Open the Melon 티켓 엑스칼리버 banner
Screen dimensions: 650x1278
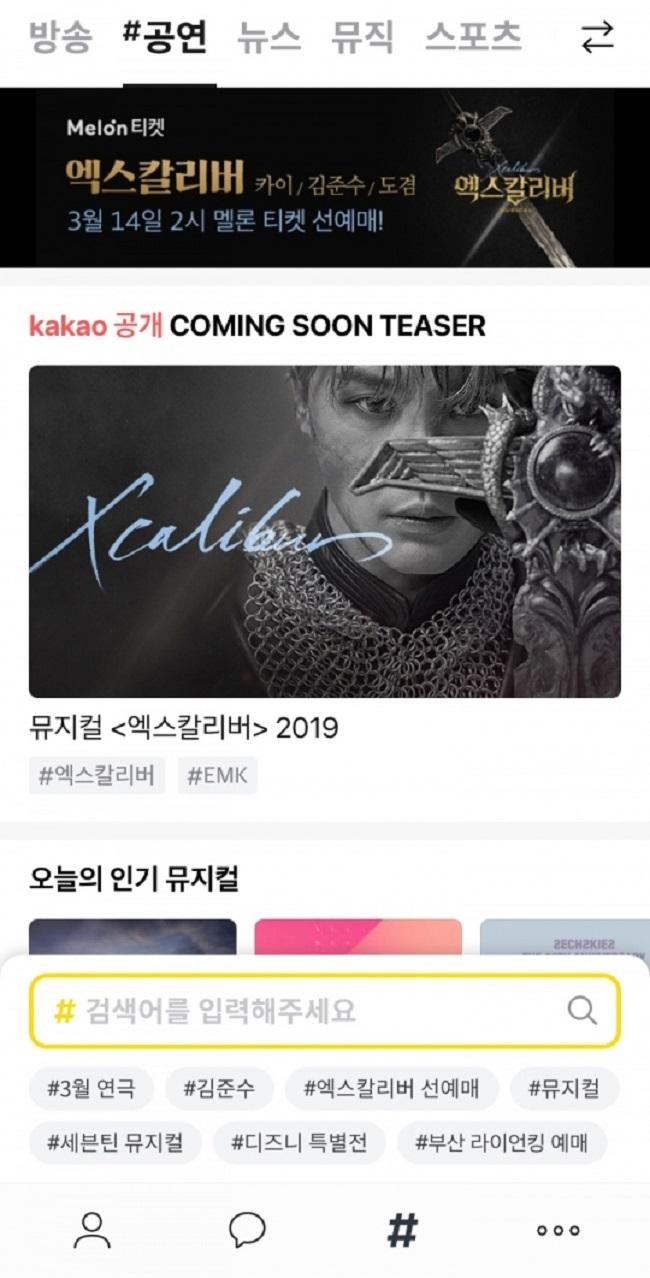point(325,177)
